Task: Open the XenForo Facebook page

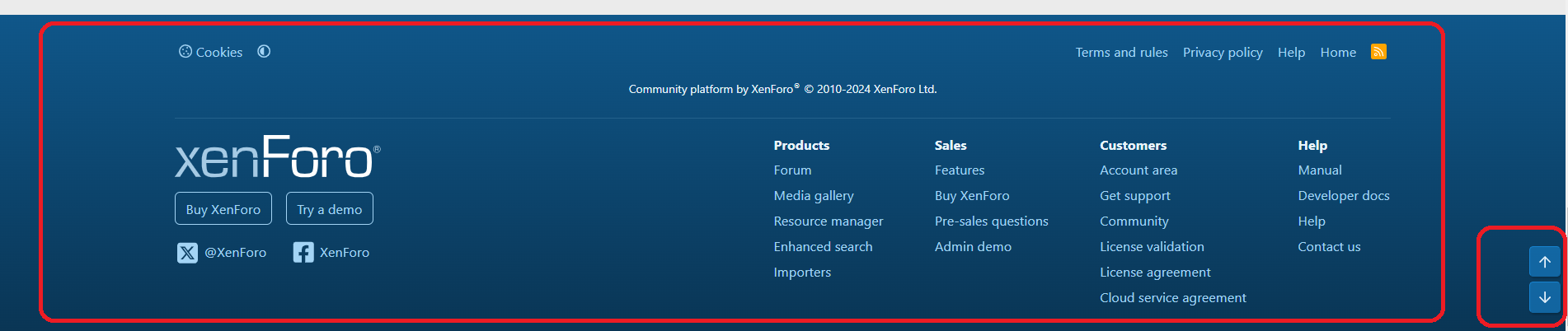Action: [331, 253]
